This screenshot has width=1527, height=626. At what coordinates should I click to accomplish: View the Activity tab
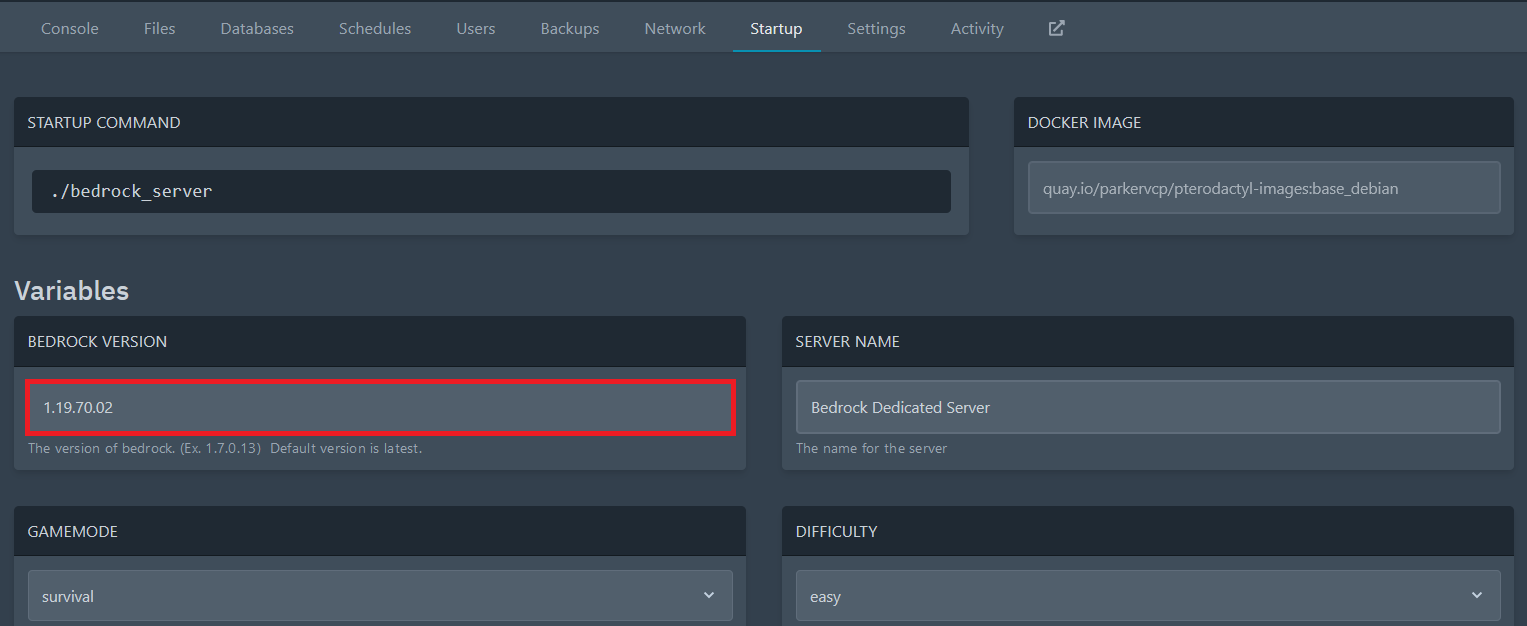tap(977, 28)
